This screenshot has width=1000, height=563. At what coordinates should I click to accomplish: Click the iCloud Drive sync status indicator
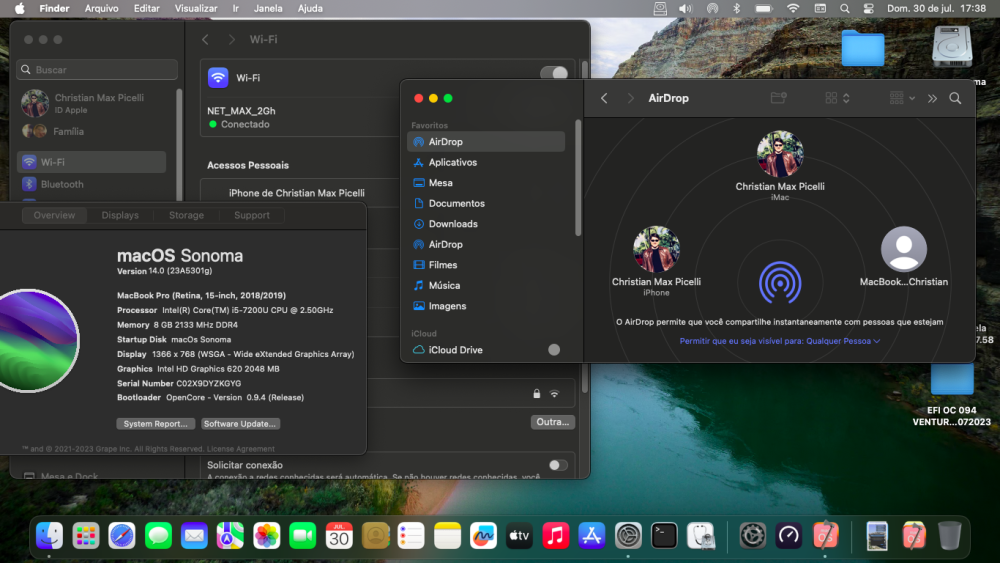point(554,349)
